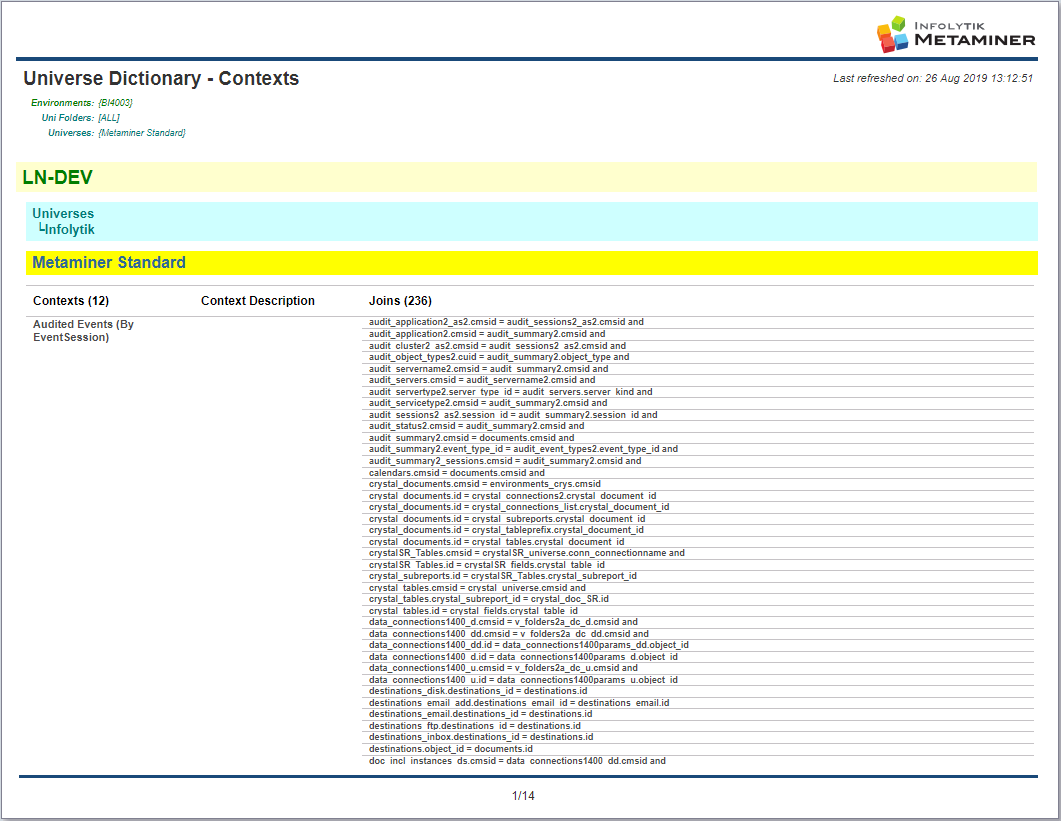
Task: Select Audited Events (By EventSession) context
Action: tap(83, 330)
